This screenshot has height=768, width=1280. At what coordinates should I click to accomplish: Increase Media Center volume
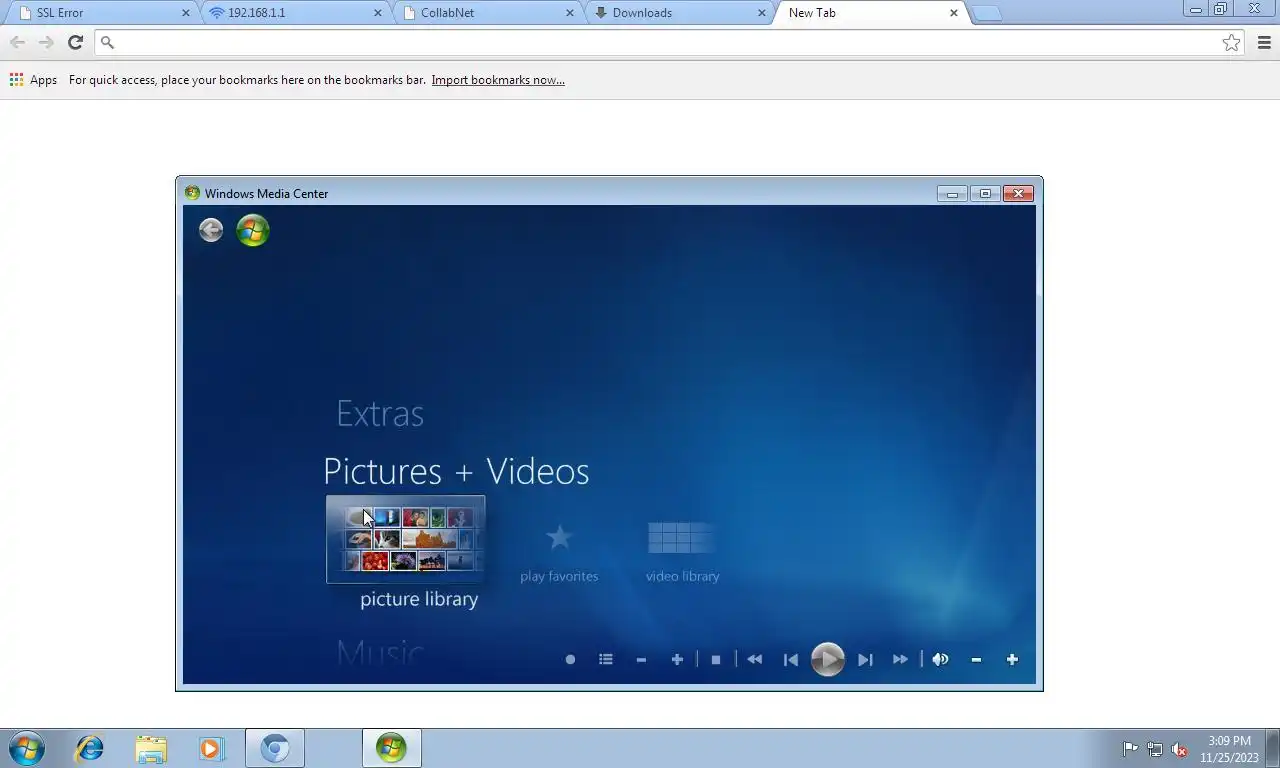coord(1012,660)
